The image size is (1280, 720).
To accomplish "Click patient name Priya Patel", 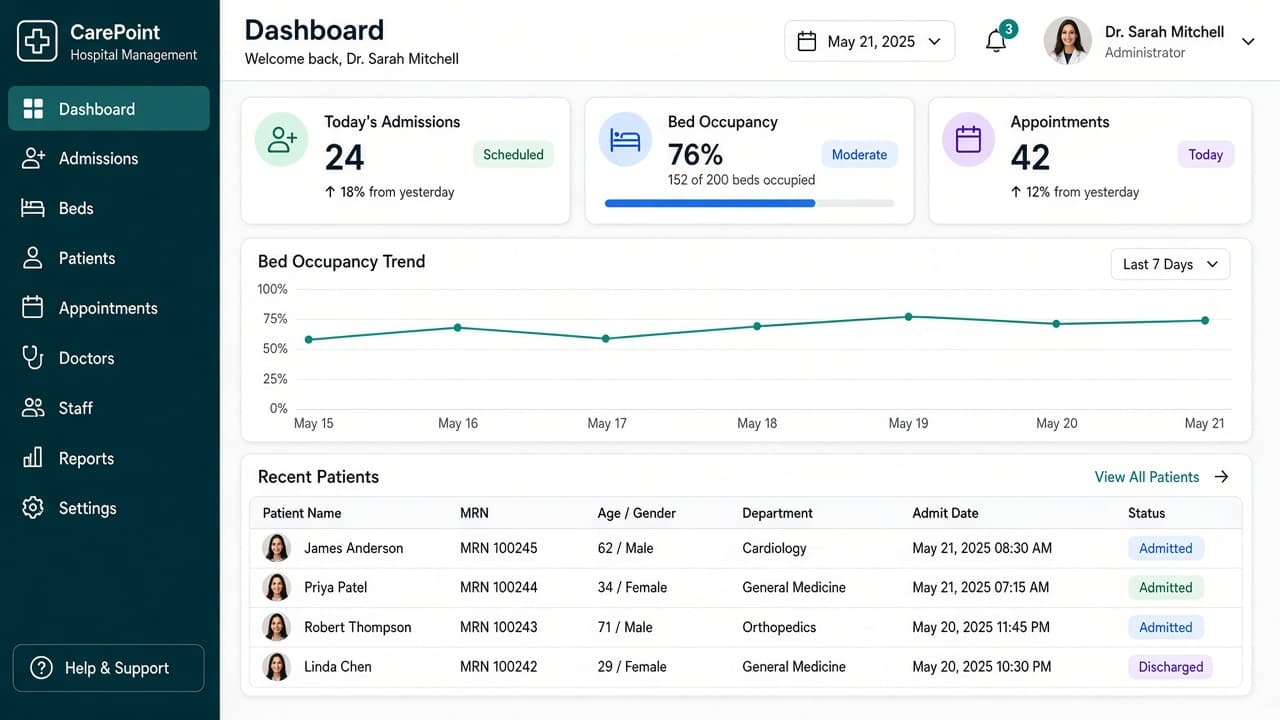I will 335,587.
